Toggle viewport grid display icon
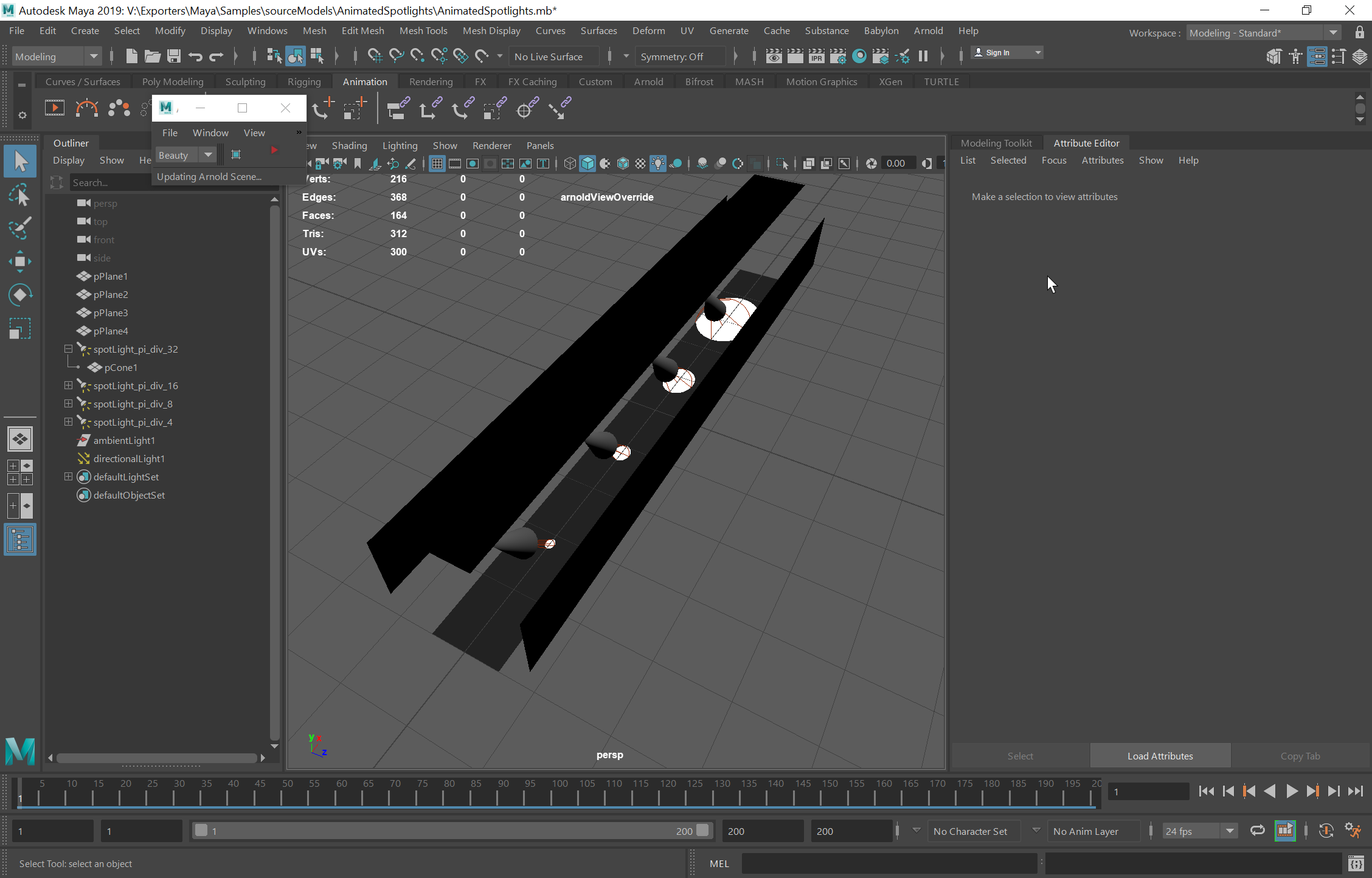Screen dimensions: 1372x878 point(437,163)
